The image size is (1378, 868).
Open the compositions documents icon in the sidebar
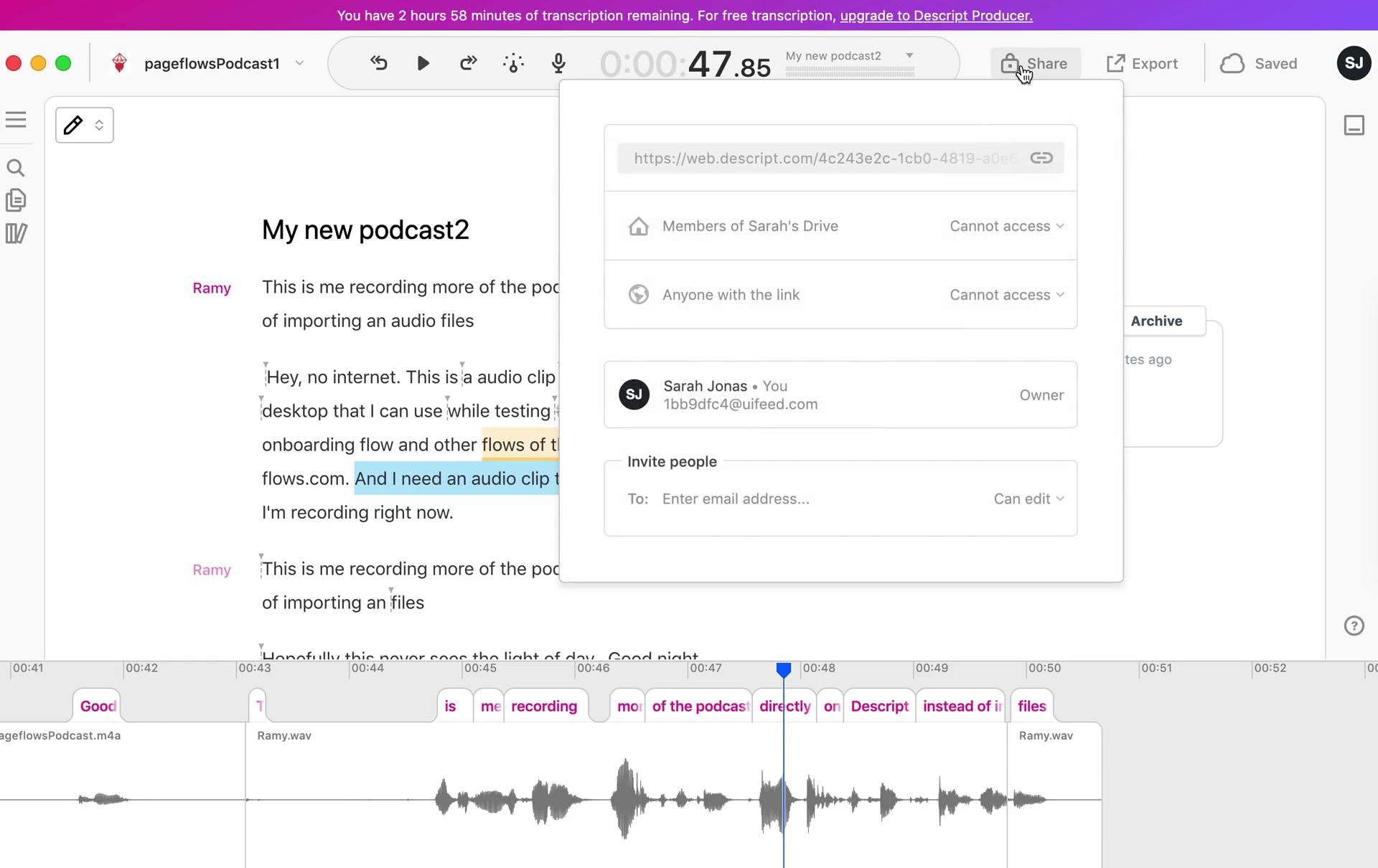pyautogui.click(x=16, y=200)
